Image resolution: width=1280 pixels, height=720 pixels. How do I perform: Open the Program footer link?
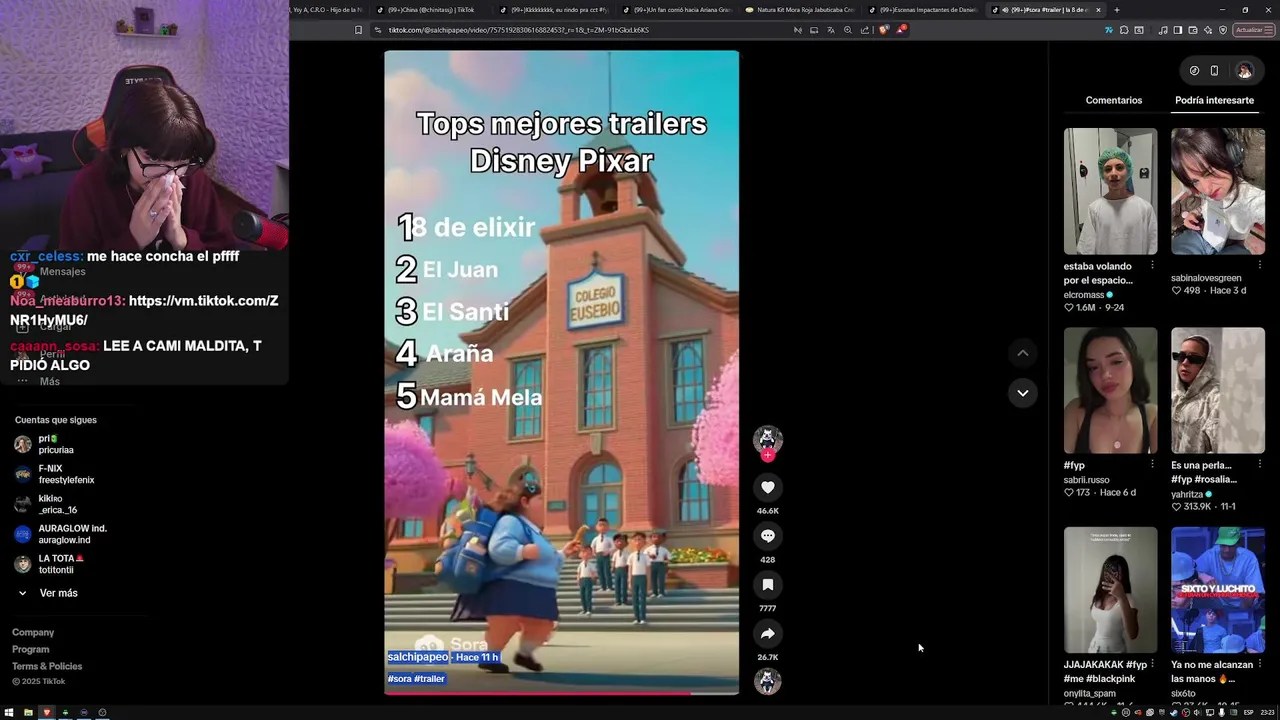click(x=30, y=650)
